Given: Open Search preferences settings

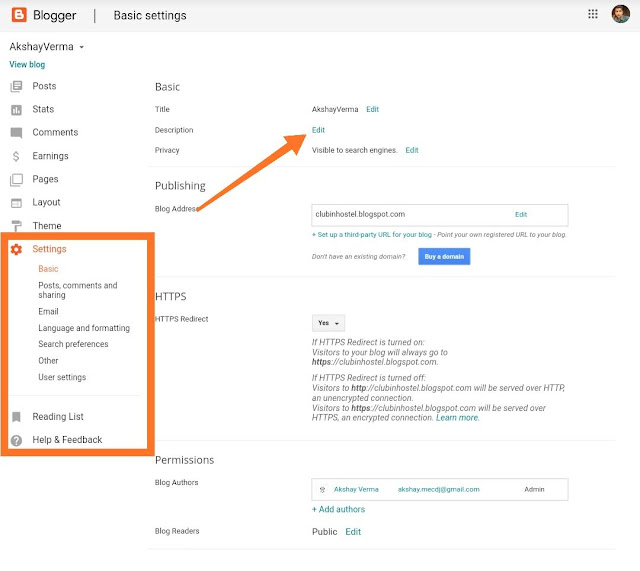Looking at the screenshot, I should pos(73,344).
